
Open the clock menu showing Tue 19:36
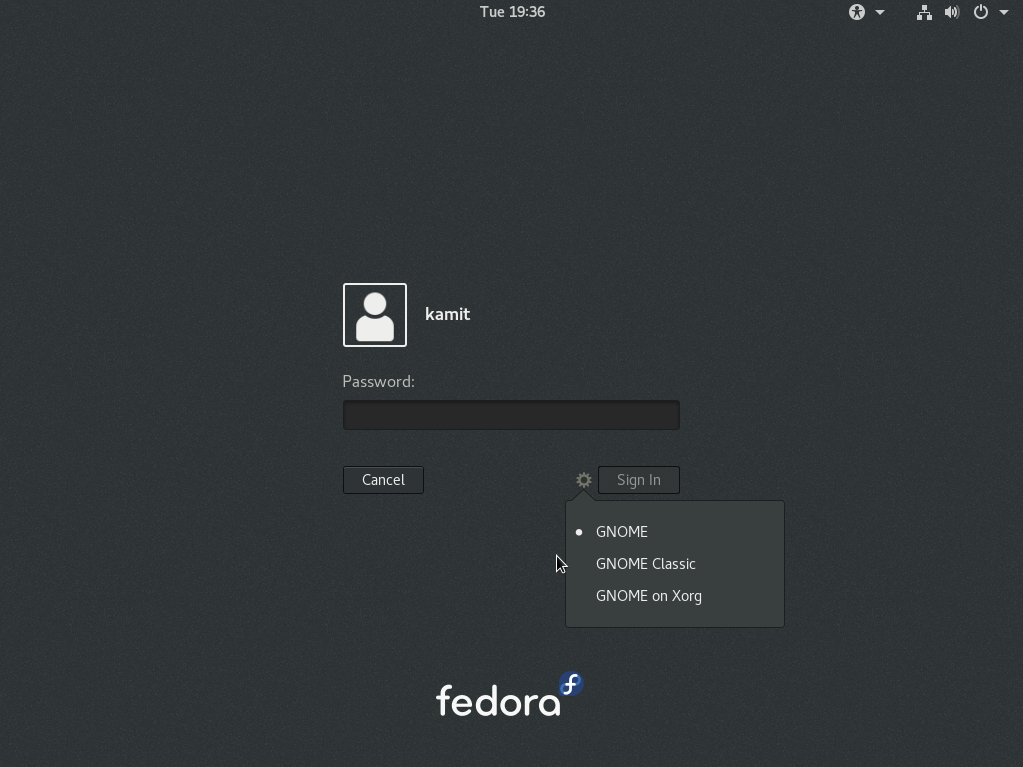(x=511, y=12)
